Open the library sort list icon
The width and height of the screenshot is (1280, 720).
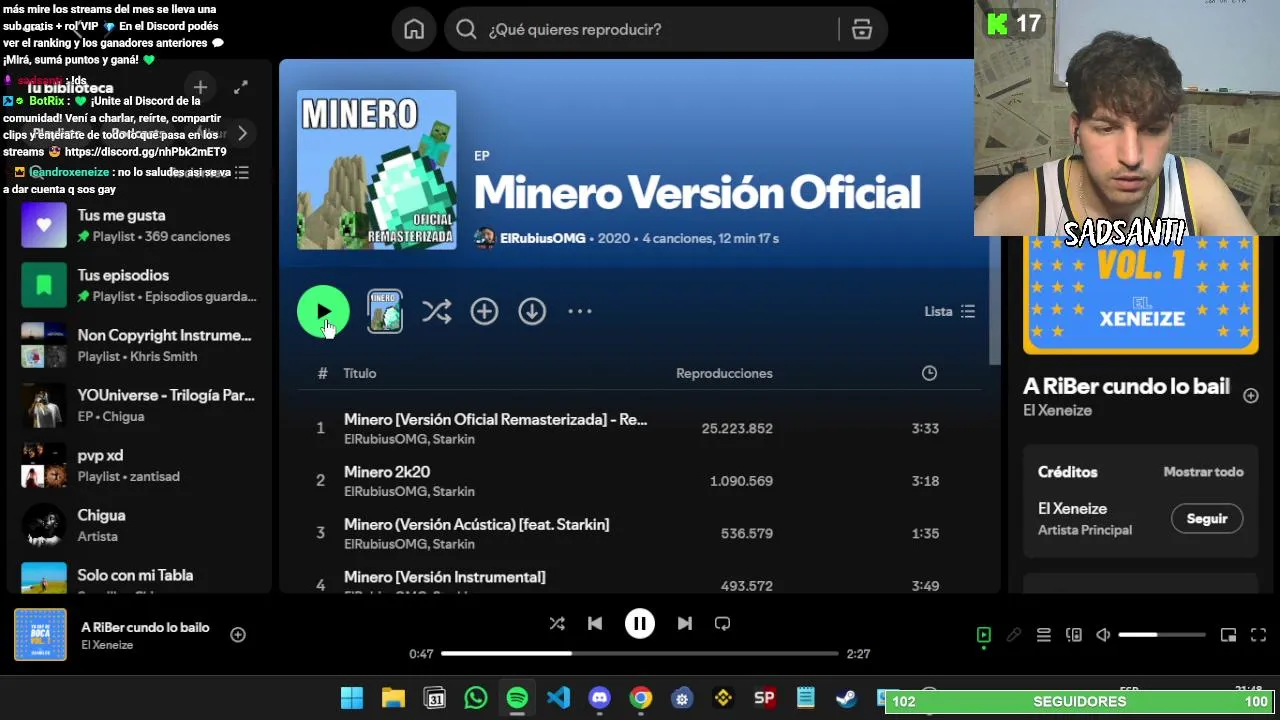click(x=242, y=172)
